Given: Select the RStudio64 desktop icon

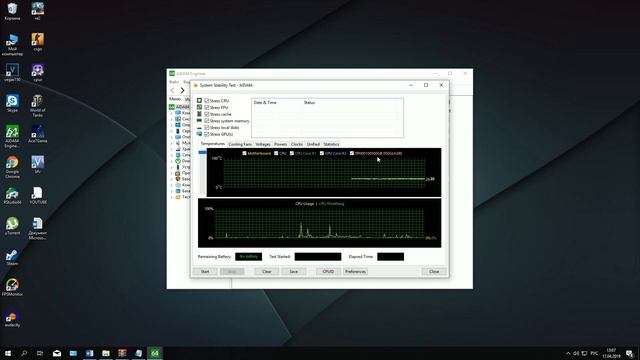Looking at the screenshot, I should coord(12,195).
